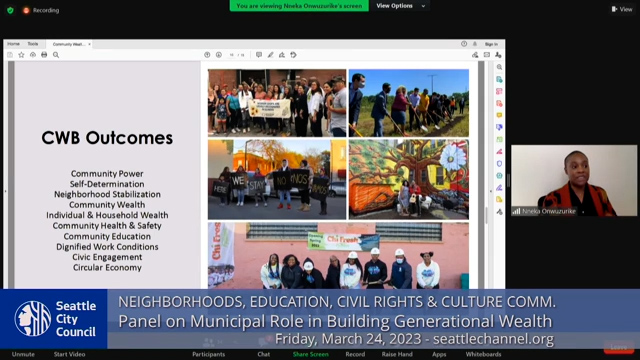Open the help question mark icon
The image size is (640, 360).
pos(464,44)
